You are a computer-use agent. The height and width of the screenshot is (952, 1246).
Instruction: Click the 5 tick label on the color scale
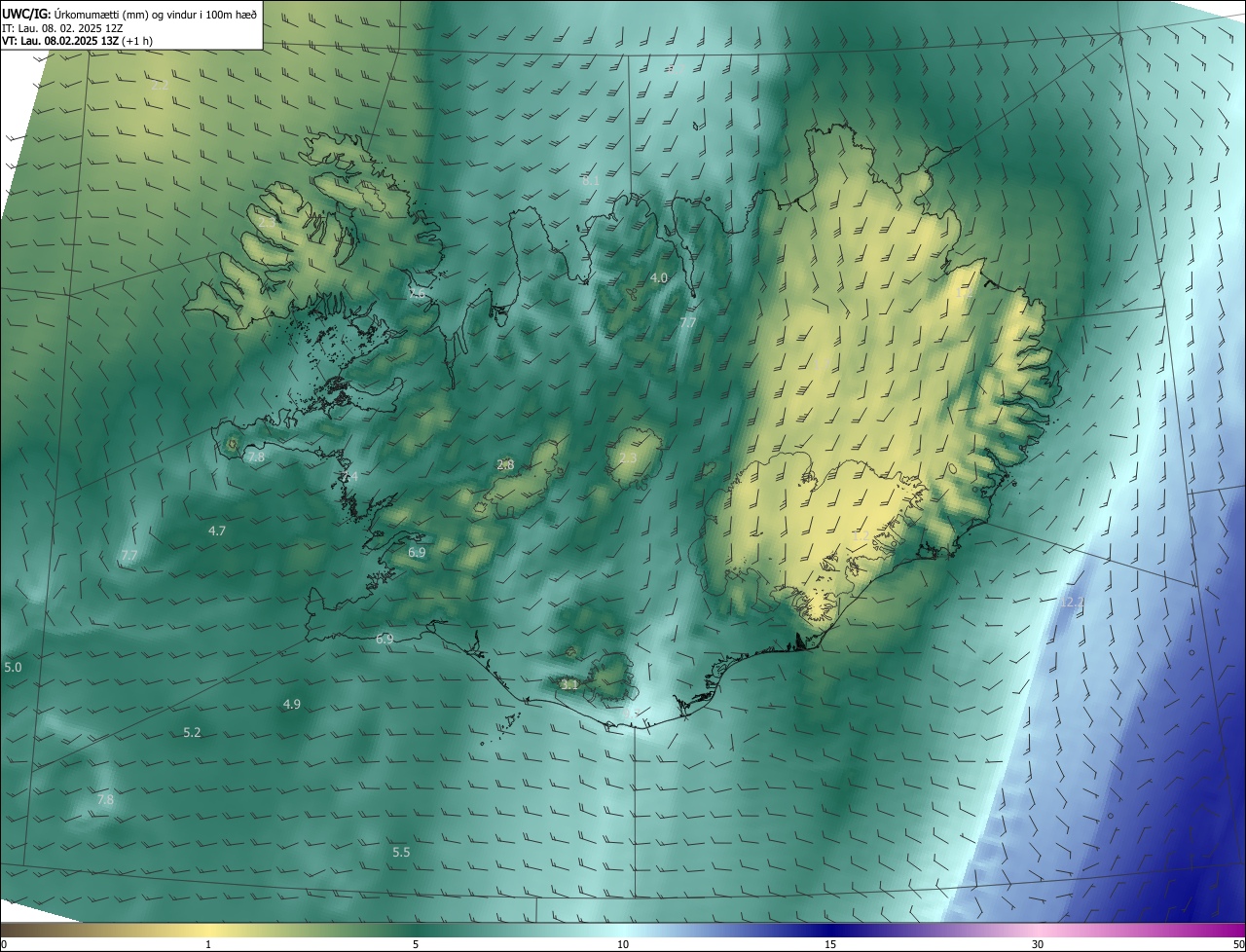tap(416, 945)
